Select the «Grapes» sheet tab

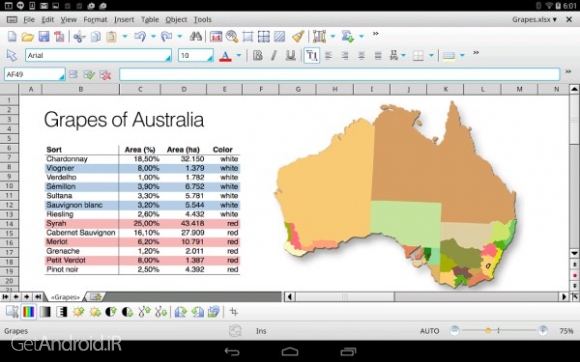pyautogui.click(x=65, y=297)
